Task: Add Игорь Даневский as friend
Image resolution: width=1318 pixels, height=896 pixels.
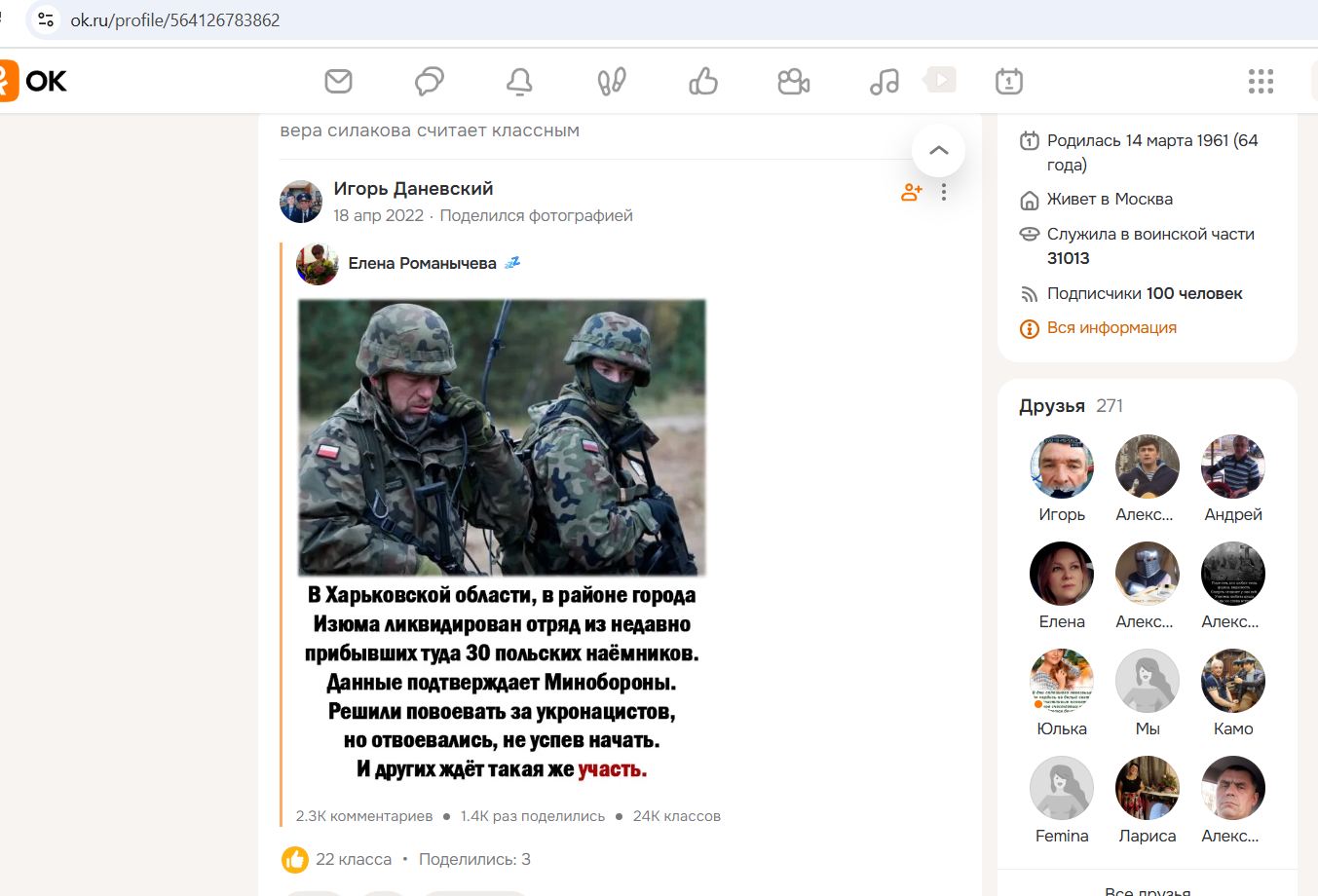Action: coord(911,193)
